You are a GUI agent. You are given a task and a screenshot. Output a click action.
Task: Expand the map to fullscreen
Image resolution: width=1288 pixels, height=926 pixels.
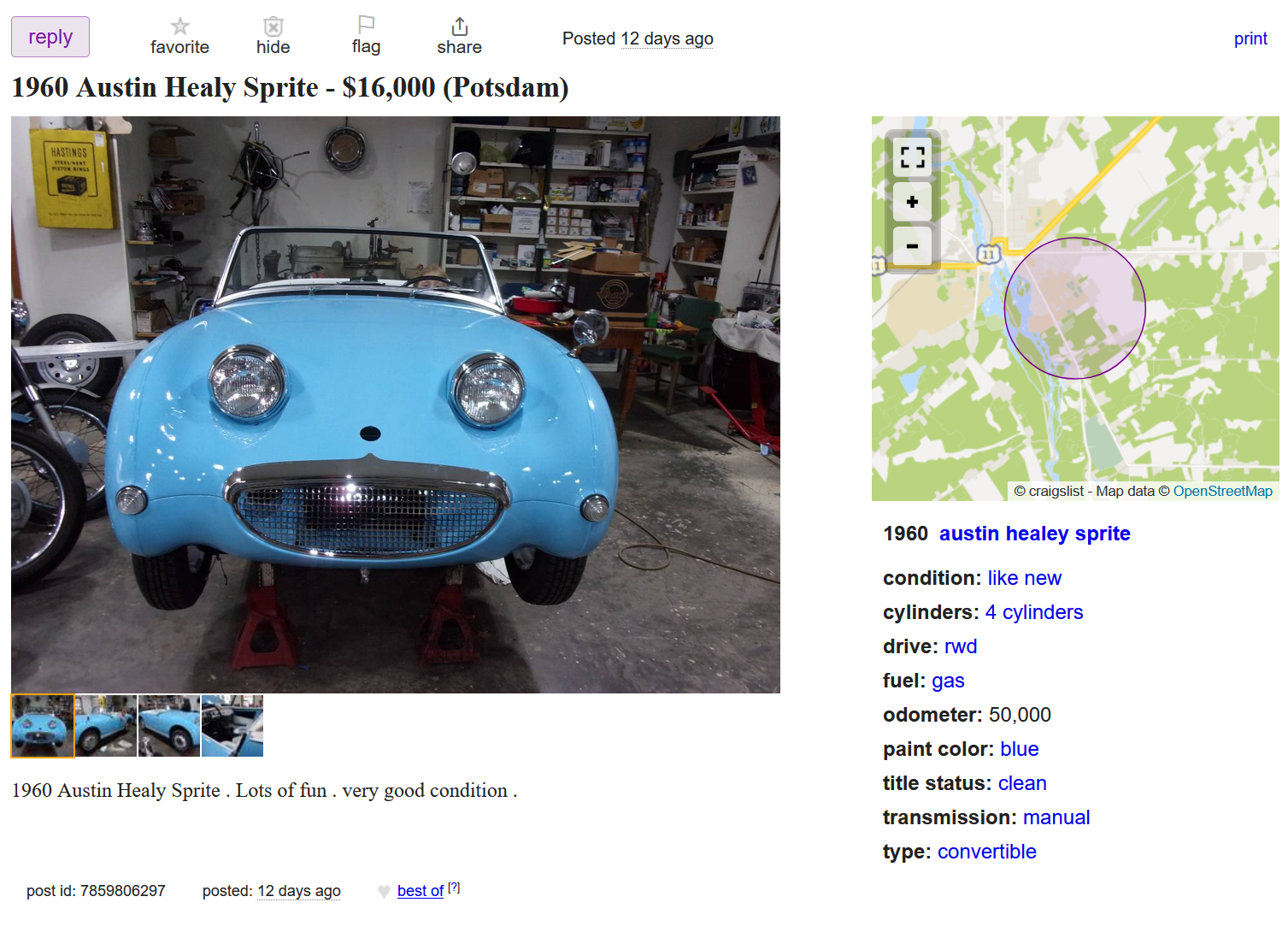tap(912, 157)
